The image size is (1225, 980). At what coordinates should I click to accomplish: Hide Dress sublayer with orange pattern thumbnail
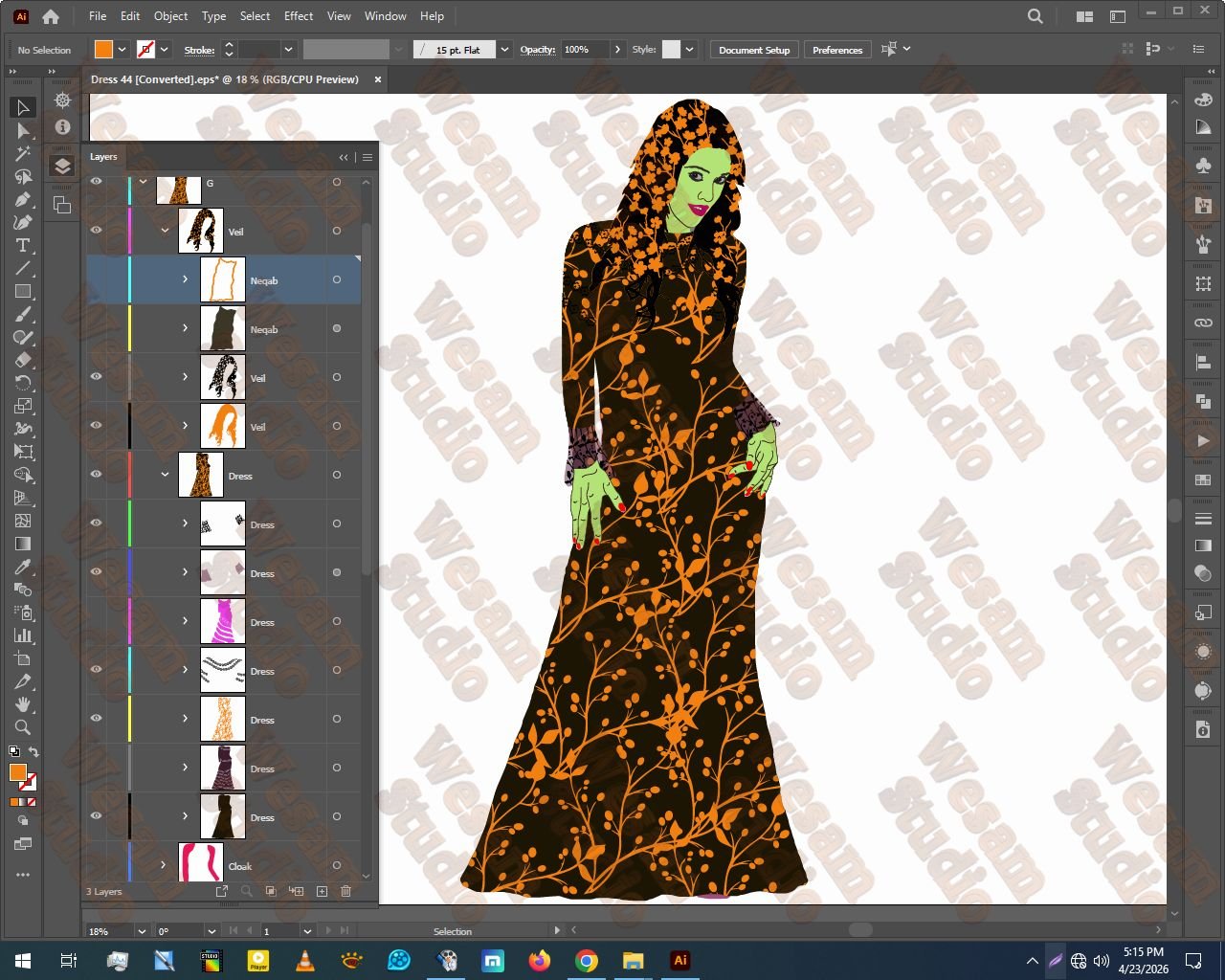click(96, 718)
